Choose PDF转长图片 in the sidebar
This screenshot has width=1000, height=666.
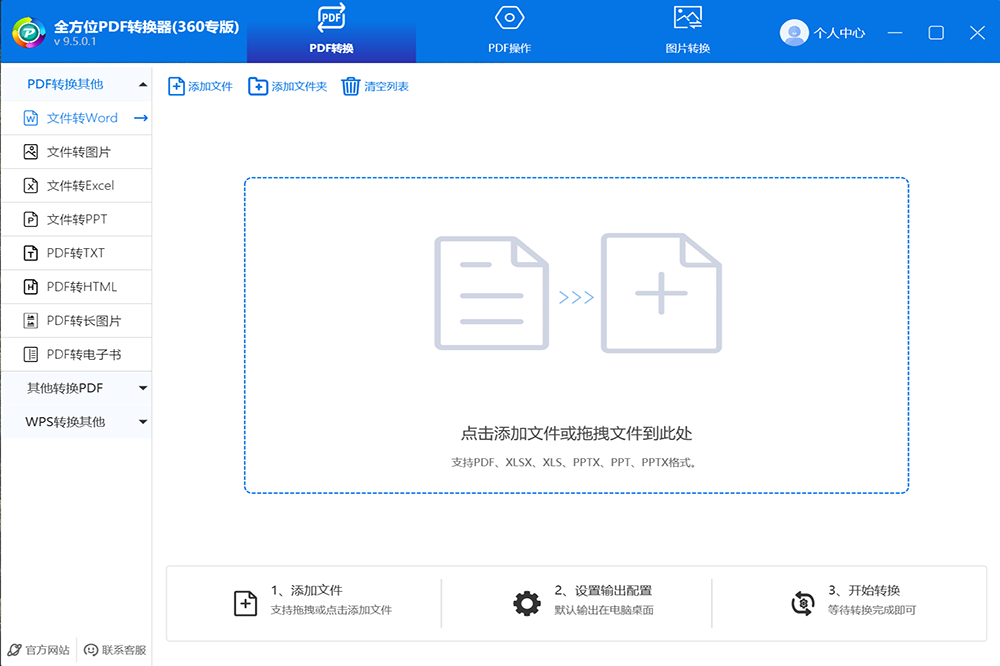pos(83,321)
